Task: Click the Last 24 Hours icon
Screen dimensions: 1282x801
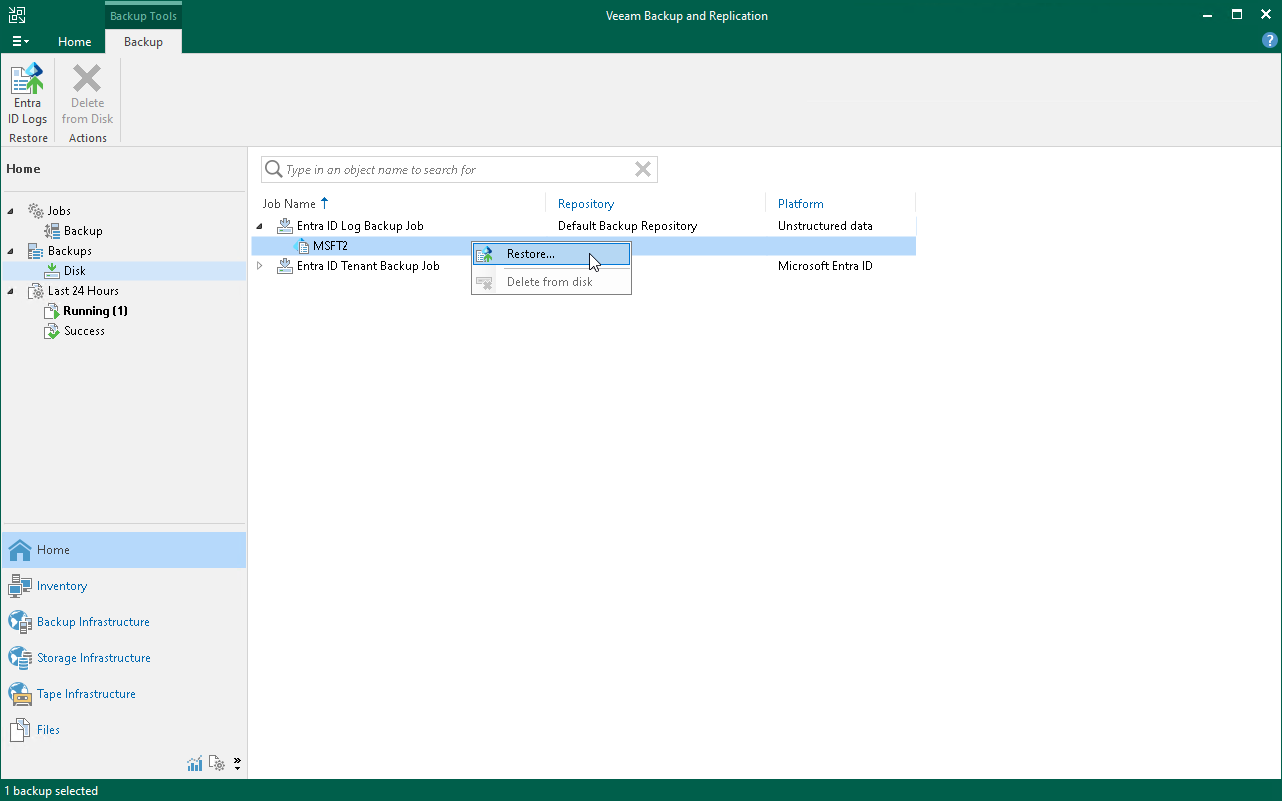Action: [x=36, y=291]
